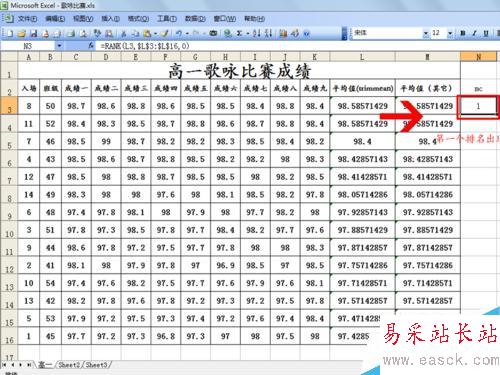This screenshot has width=500, height=375.
Task: Select the Format Painter brush icon
Action: click(164, 33)
